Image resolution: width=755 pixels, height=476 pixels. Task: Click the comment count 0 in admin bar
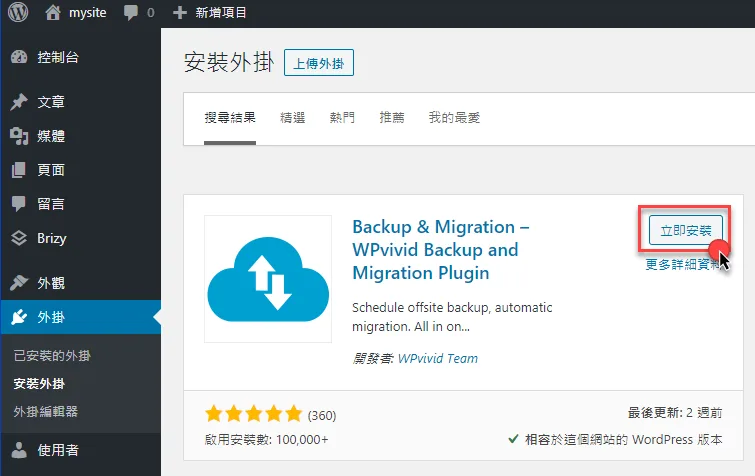coord(151,13)
